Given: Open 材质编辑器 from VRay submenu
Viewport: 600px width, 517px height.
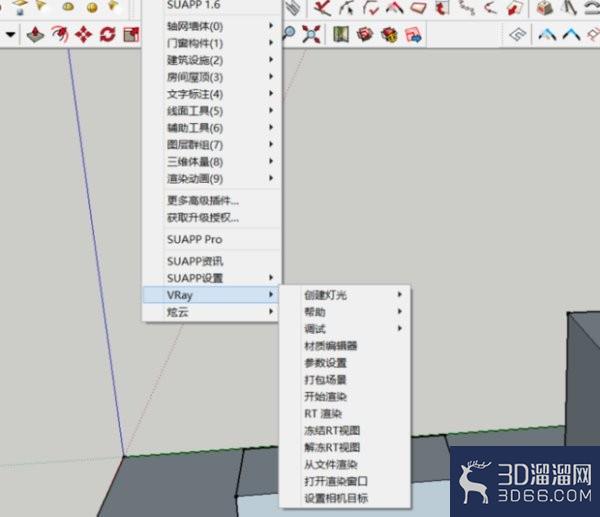Looking at the screenshot, I should click(345, 346).
